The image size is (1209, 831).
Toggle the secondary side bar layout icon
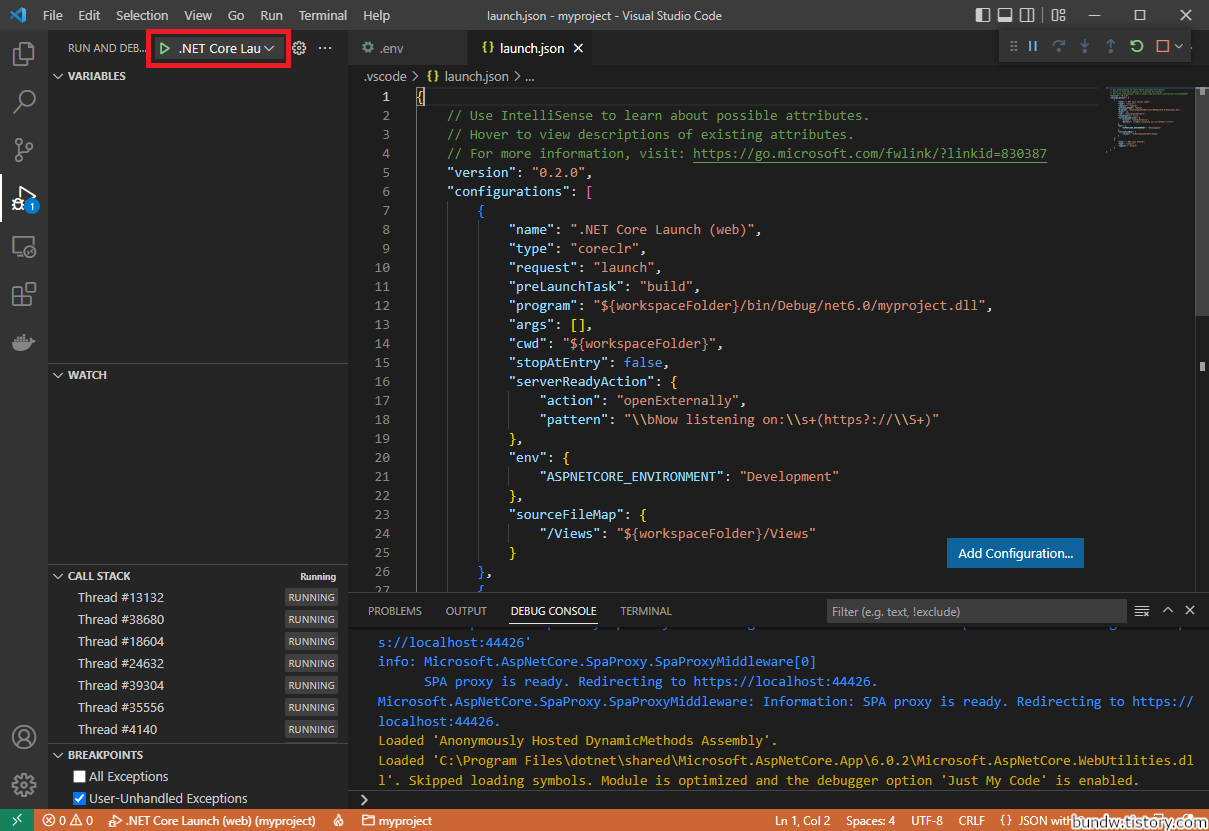1028,15
